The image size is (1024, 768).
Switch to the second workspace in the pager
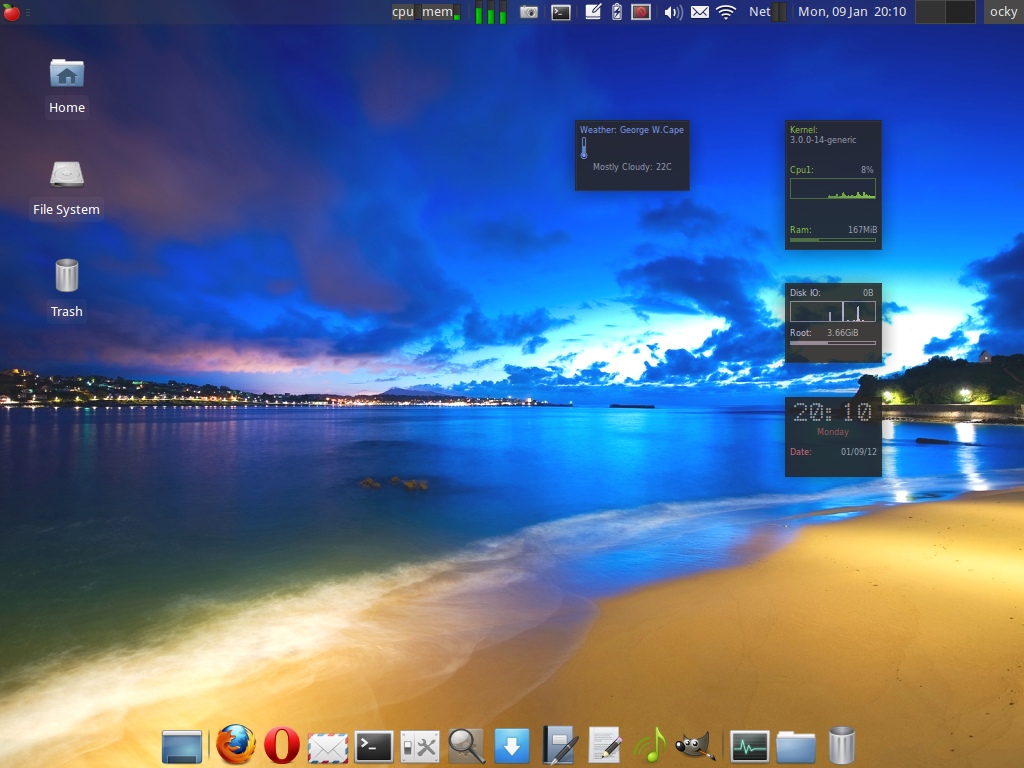pos(960,12)
